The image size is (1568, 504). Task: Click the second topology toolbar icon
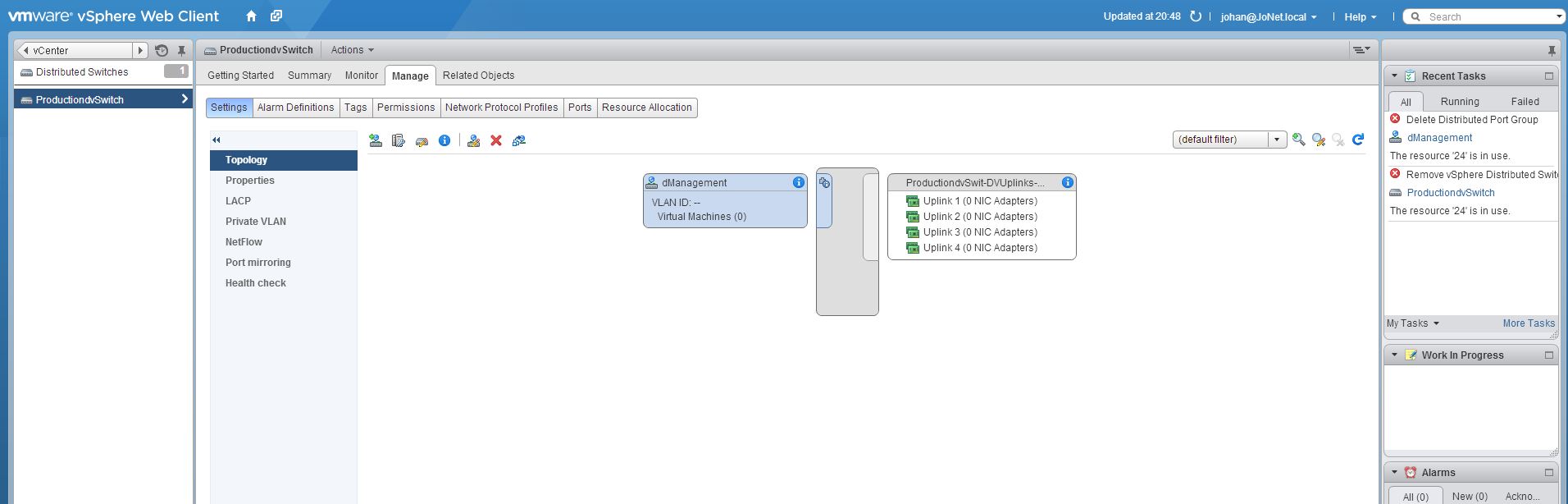pos(399,140)
